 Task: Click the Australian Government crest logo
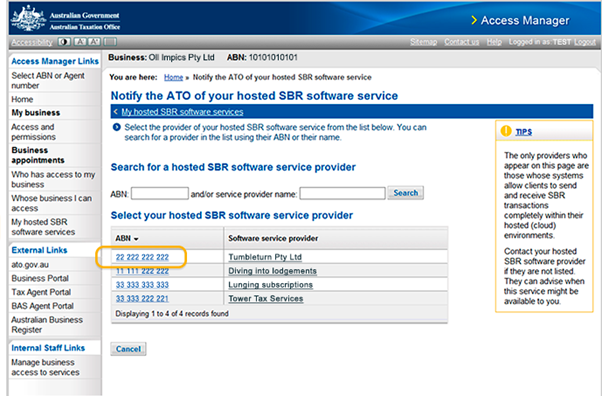point(28,18)
